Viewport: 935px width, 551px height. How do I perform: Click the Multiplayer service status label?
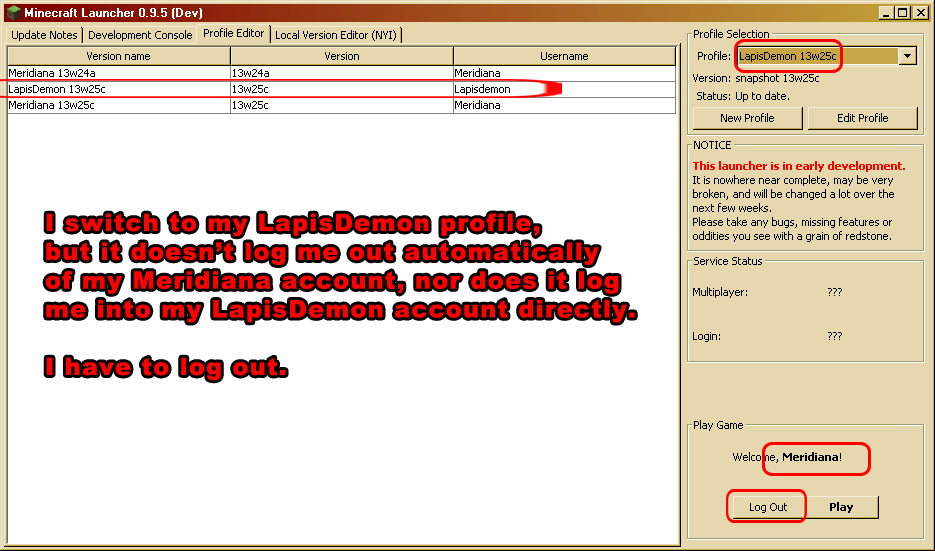click(720, 292)
